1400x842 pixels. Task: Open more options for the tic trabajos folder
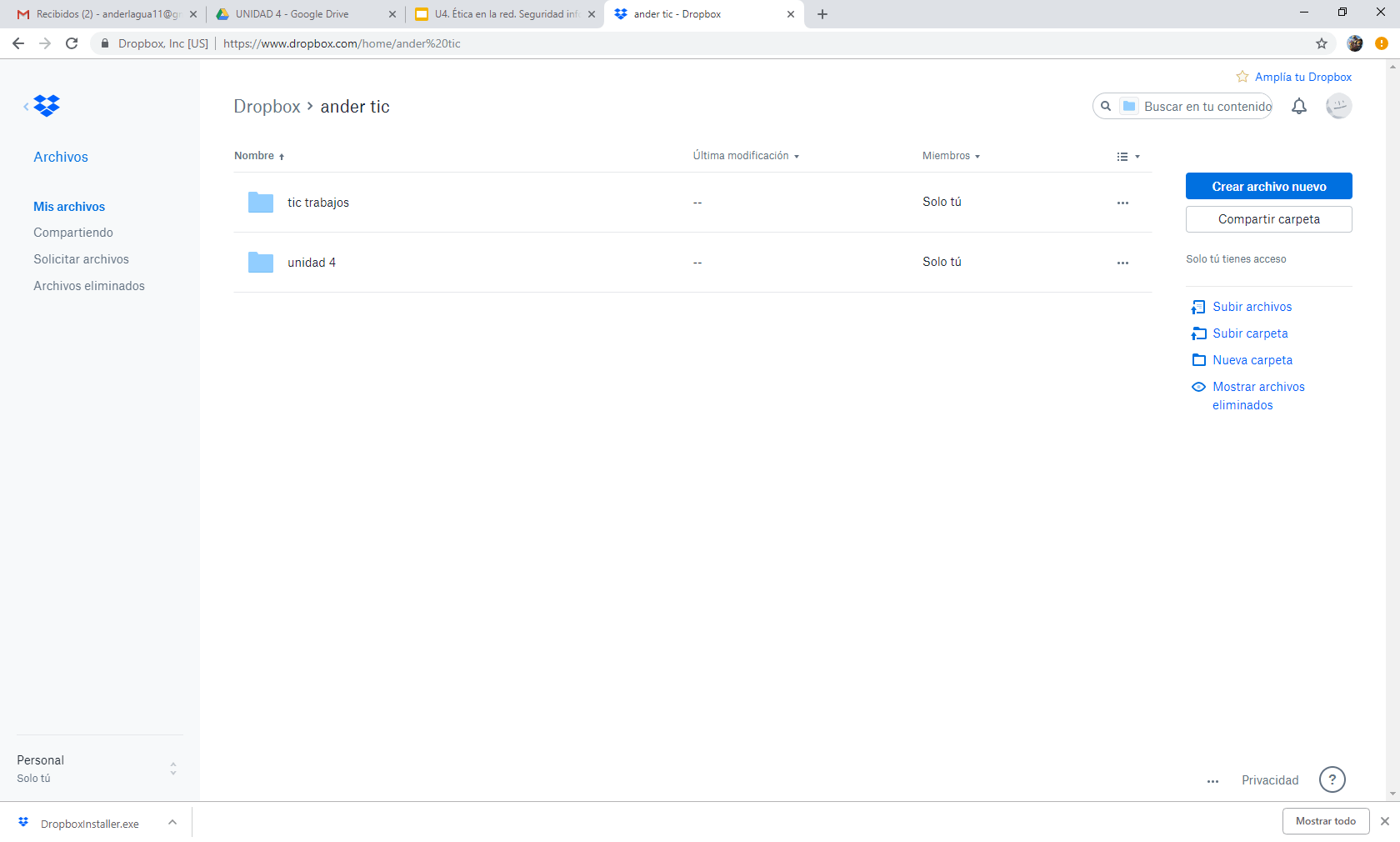(1122, 203)
